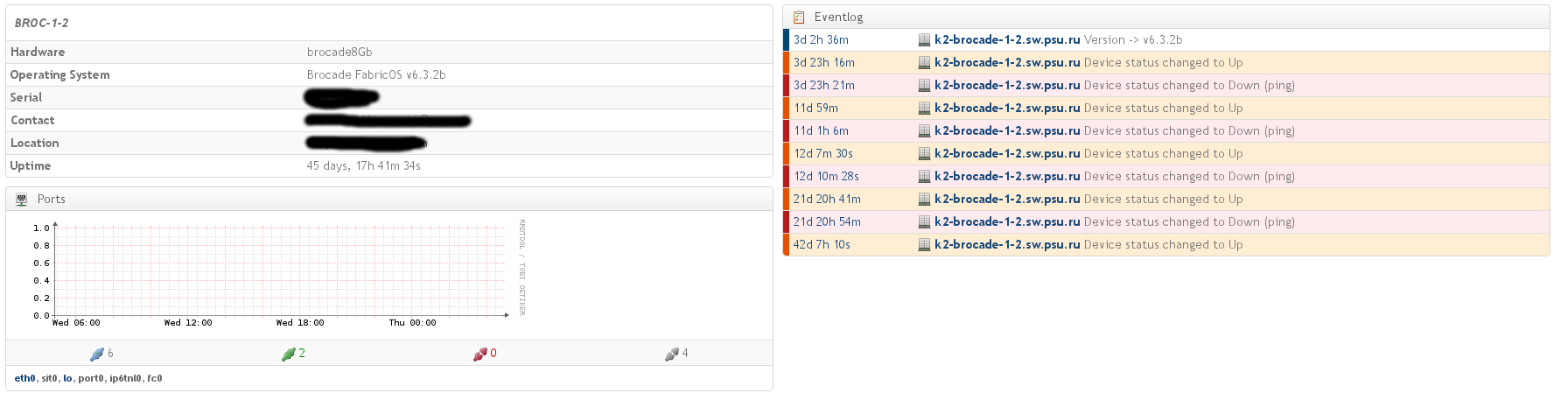
Task: Click the Ports panel network icon
Action: point(22,200)
